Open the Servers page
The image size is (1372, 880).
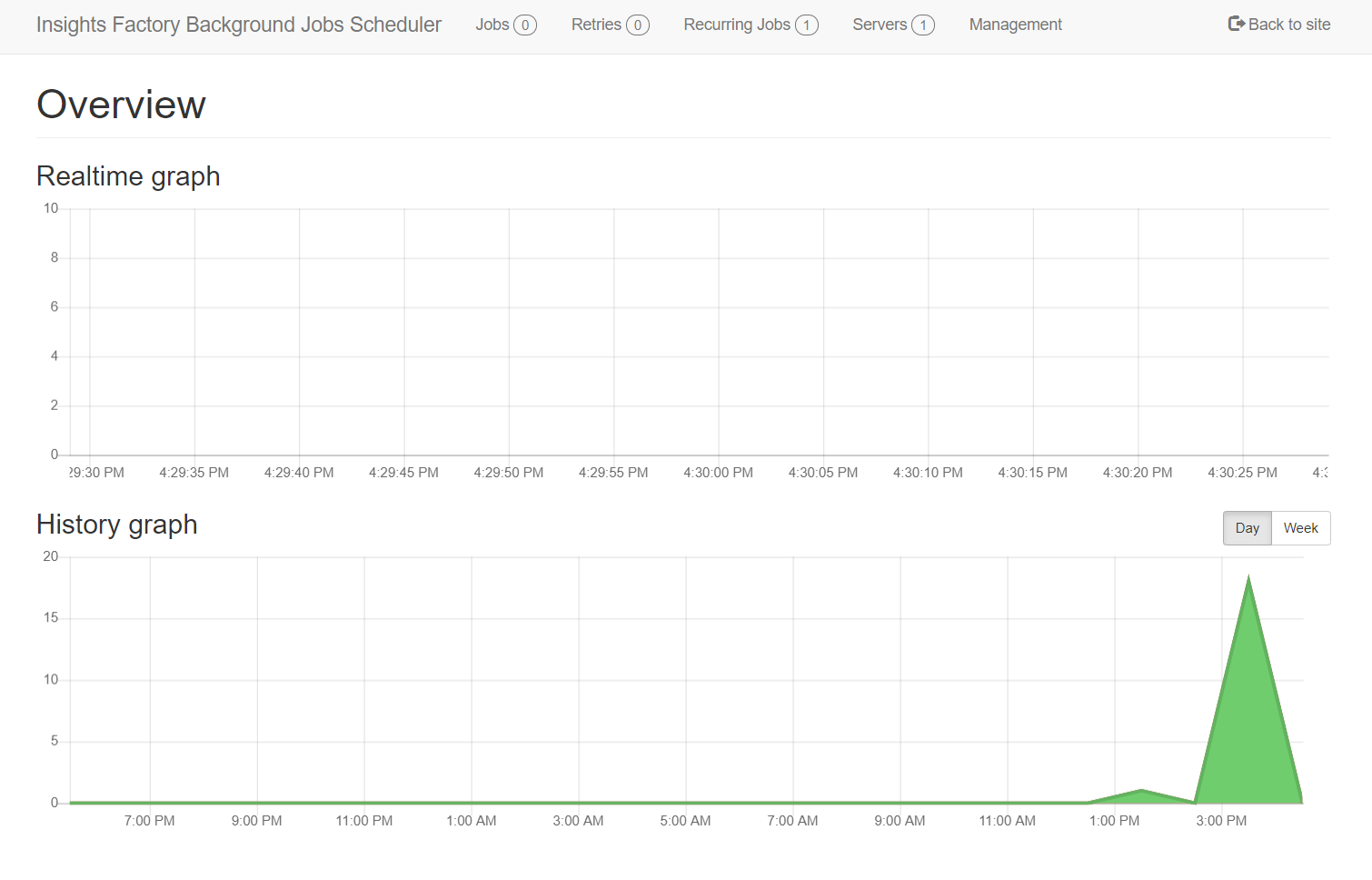point(879,25)
